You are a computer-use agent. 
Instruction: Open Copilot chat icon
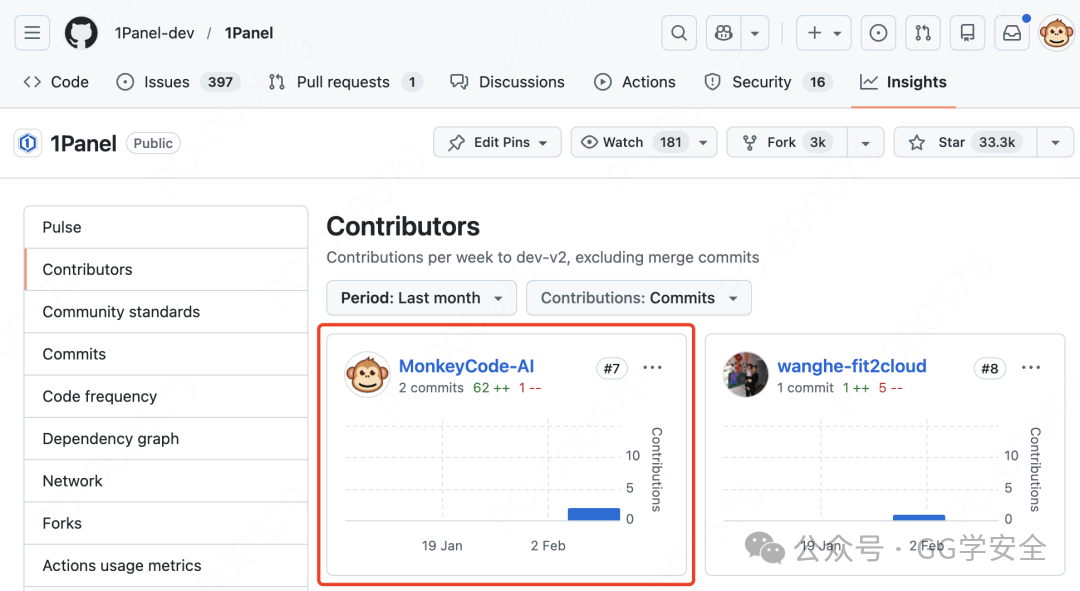723,33
